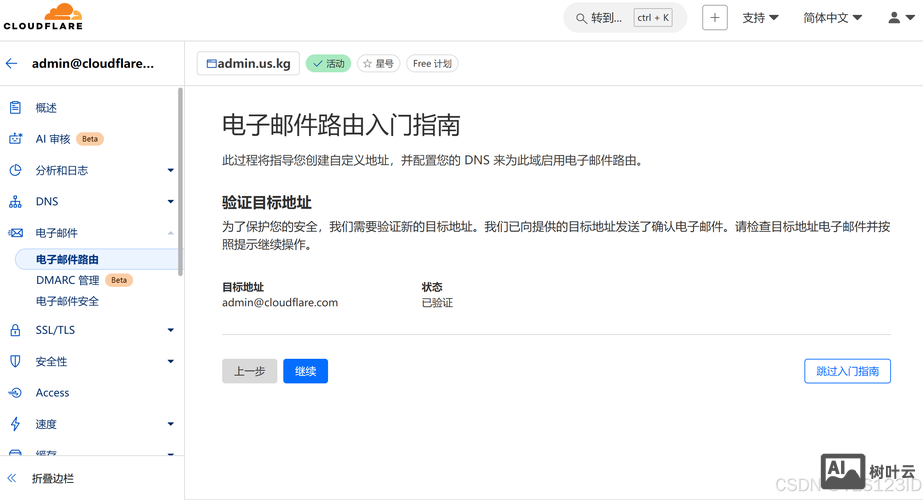
Task: Click the DNS network icon
Action: tap(15, 202)
